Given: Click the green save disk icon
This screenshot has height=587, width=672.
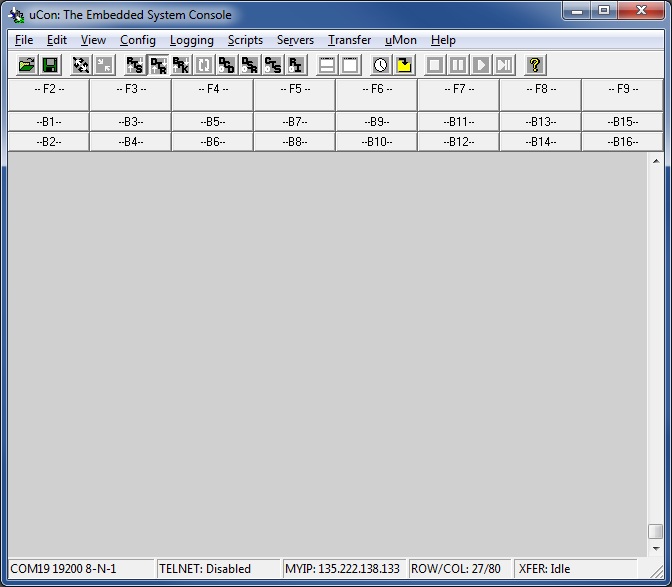Looking at the screenshot, I should tap(50, 65).
